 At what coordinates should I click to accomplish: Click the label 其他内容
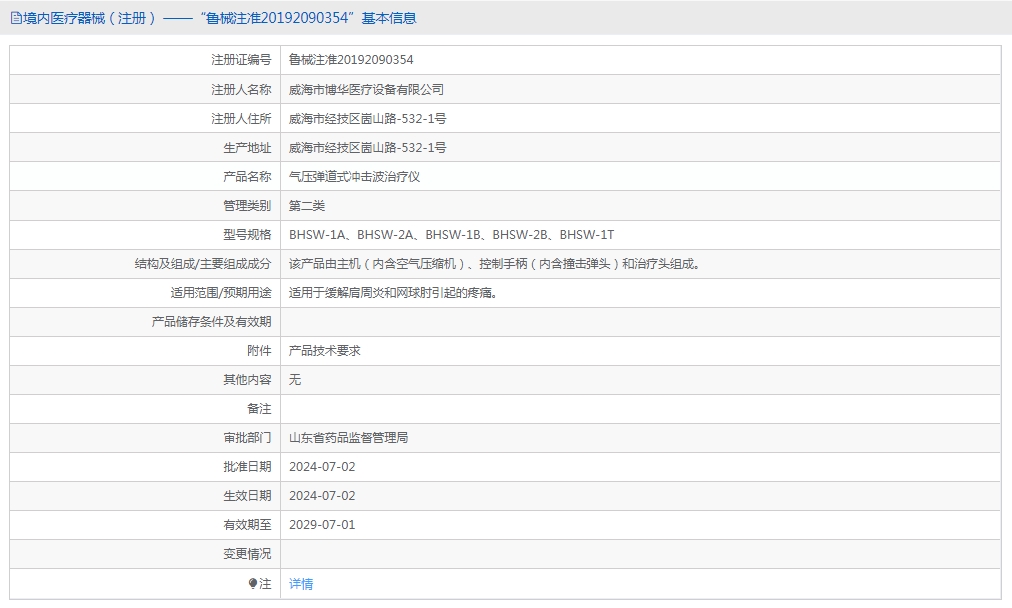[x=247, y=380]
